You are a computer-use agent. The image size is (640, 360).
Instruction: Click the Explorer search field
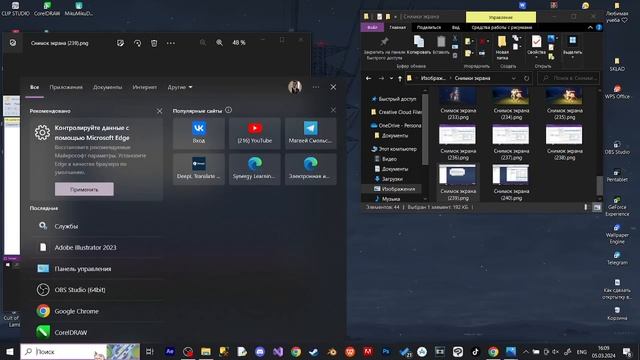[569, 78]
